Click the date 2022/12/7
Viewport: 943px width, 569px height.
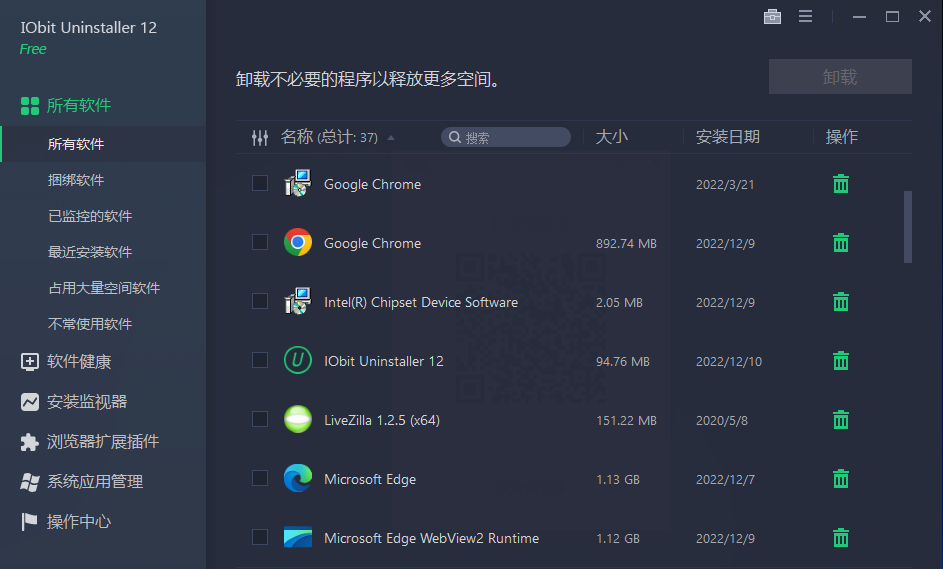click(725, 479)
